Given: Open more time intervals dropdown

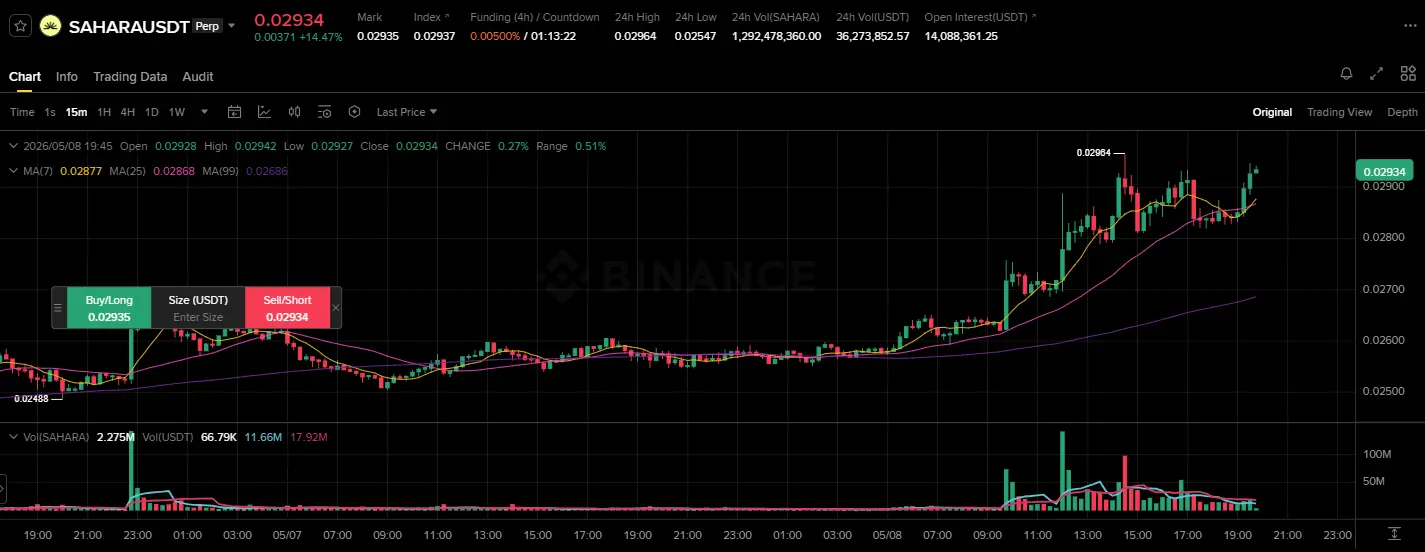Looking at the screenshot, I should [x=205, y=112].
